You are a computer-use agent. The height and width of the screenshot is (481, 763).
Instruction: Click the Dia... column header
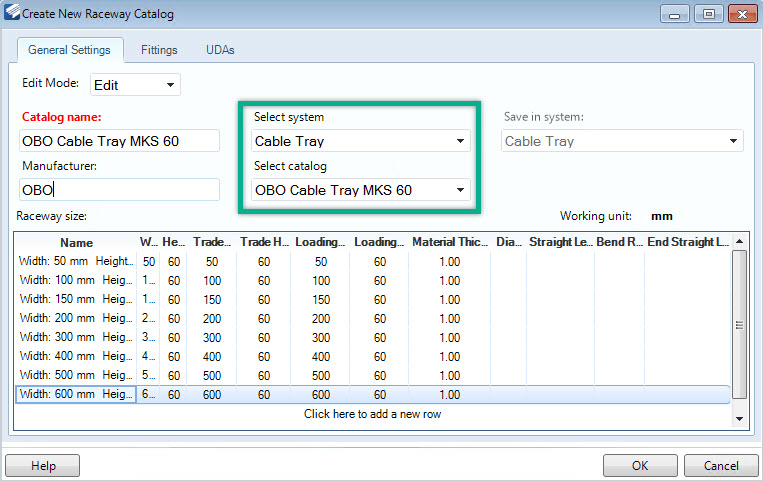[x=509, y=242]
